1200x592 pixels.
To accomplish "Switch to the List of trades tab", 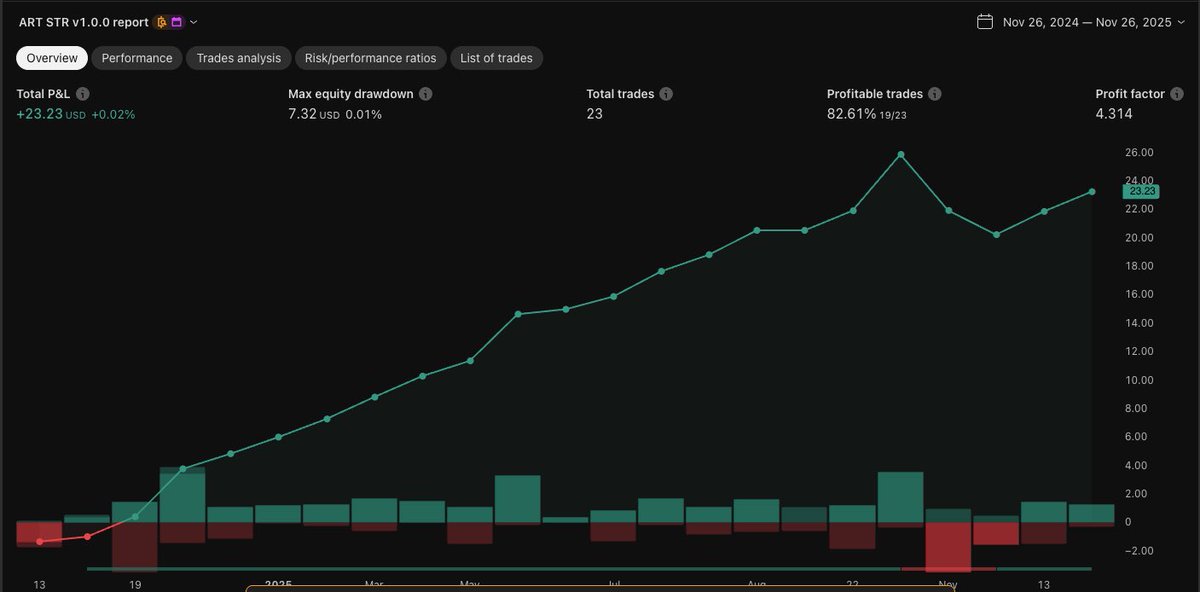I will coord(496,57).
